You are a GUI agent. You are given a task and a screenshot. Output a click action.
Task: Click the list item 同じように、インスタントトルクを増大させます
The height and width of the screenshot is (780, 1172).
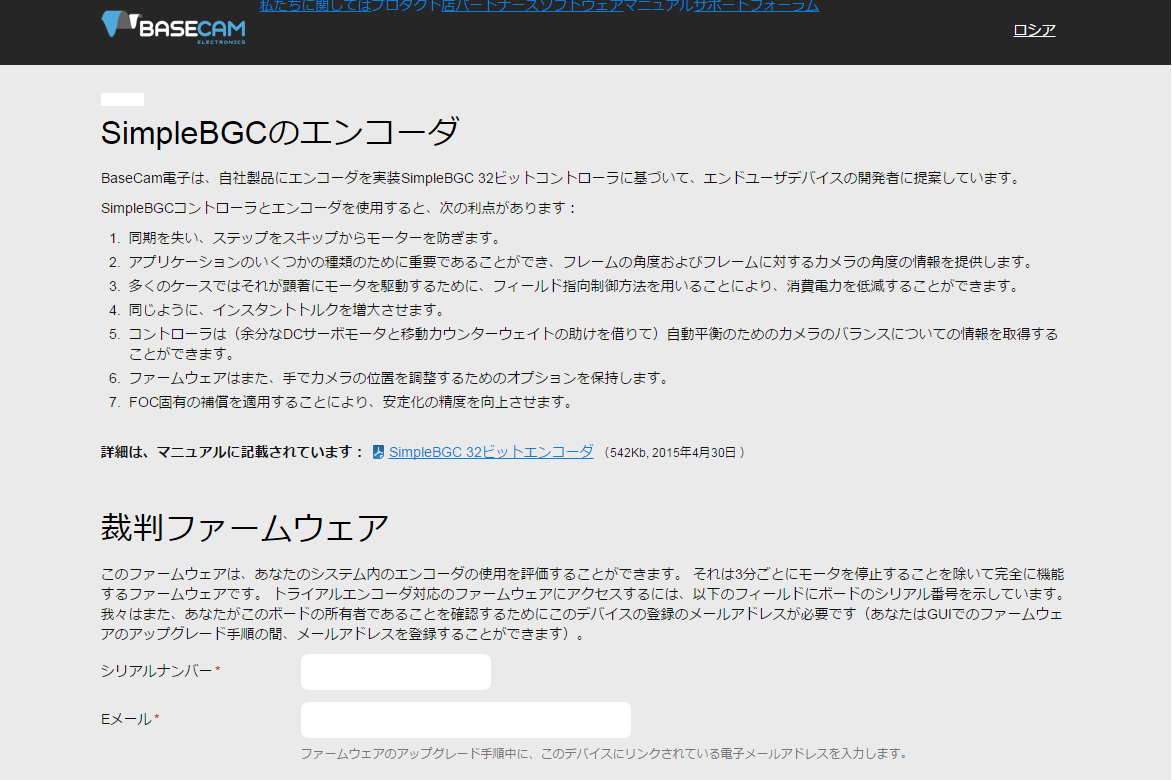288,309
